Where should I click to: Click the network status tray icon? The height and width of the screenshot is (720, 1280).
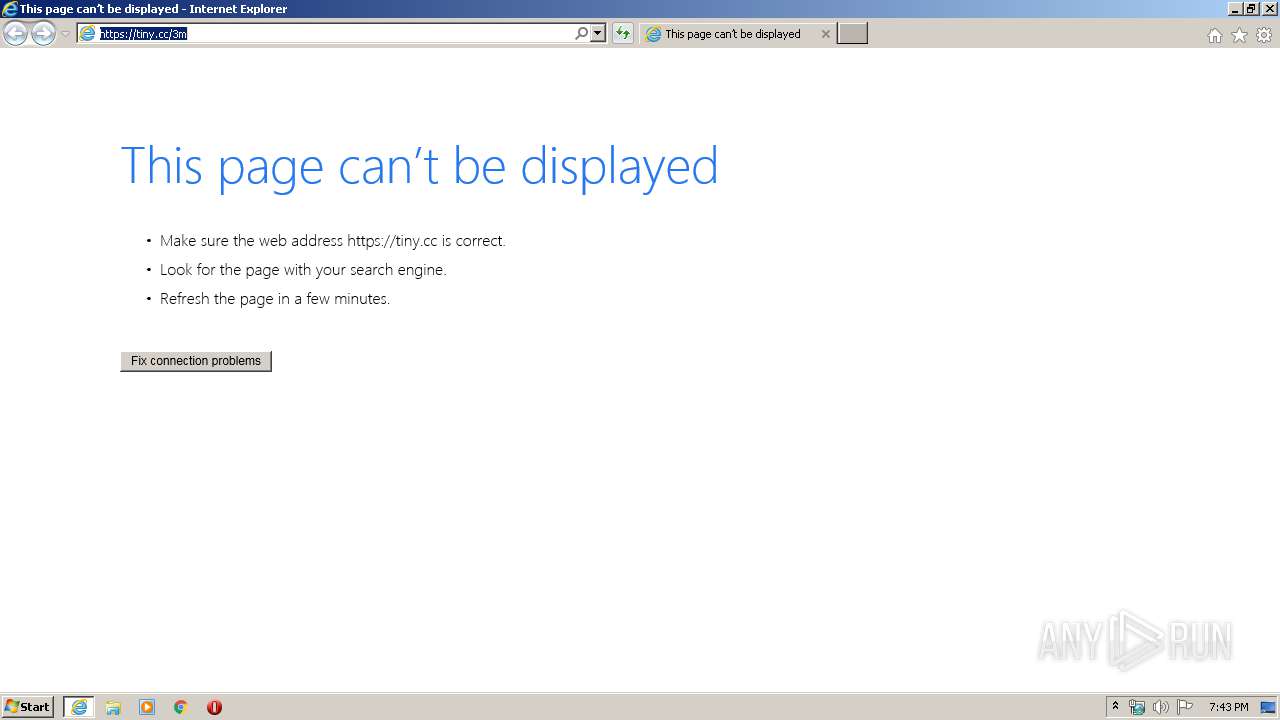click(1137, 707)
